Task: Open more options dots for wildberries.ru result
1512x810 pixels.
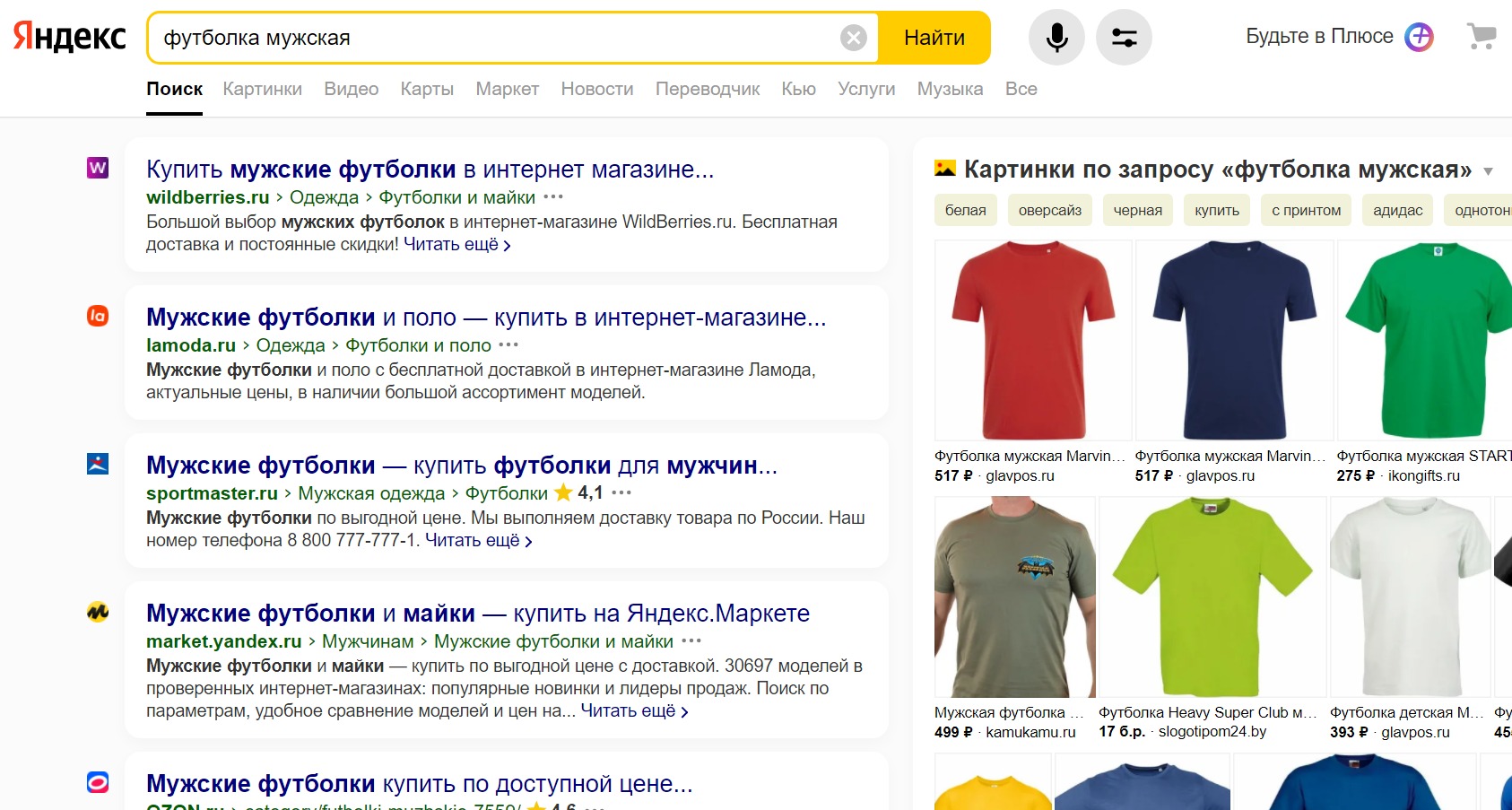Action: [x=553, y=197]
